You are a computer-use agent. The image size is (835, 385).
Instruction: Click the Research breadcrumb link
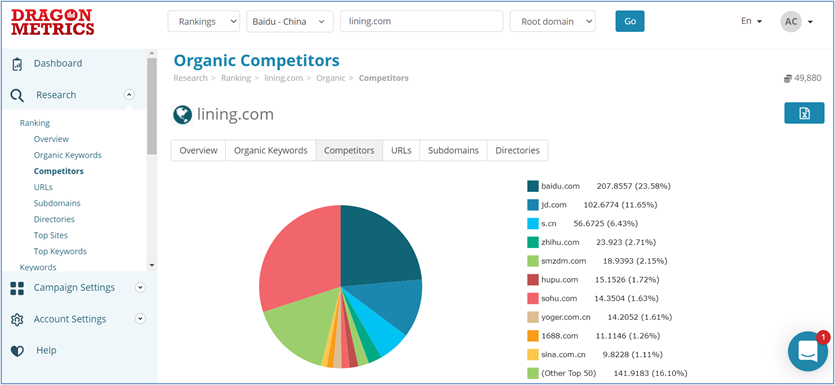pyautogui.click(x=190, y=78)
